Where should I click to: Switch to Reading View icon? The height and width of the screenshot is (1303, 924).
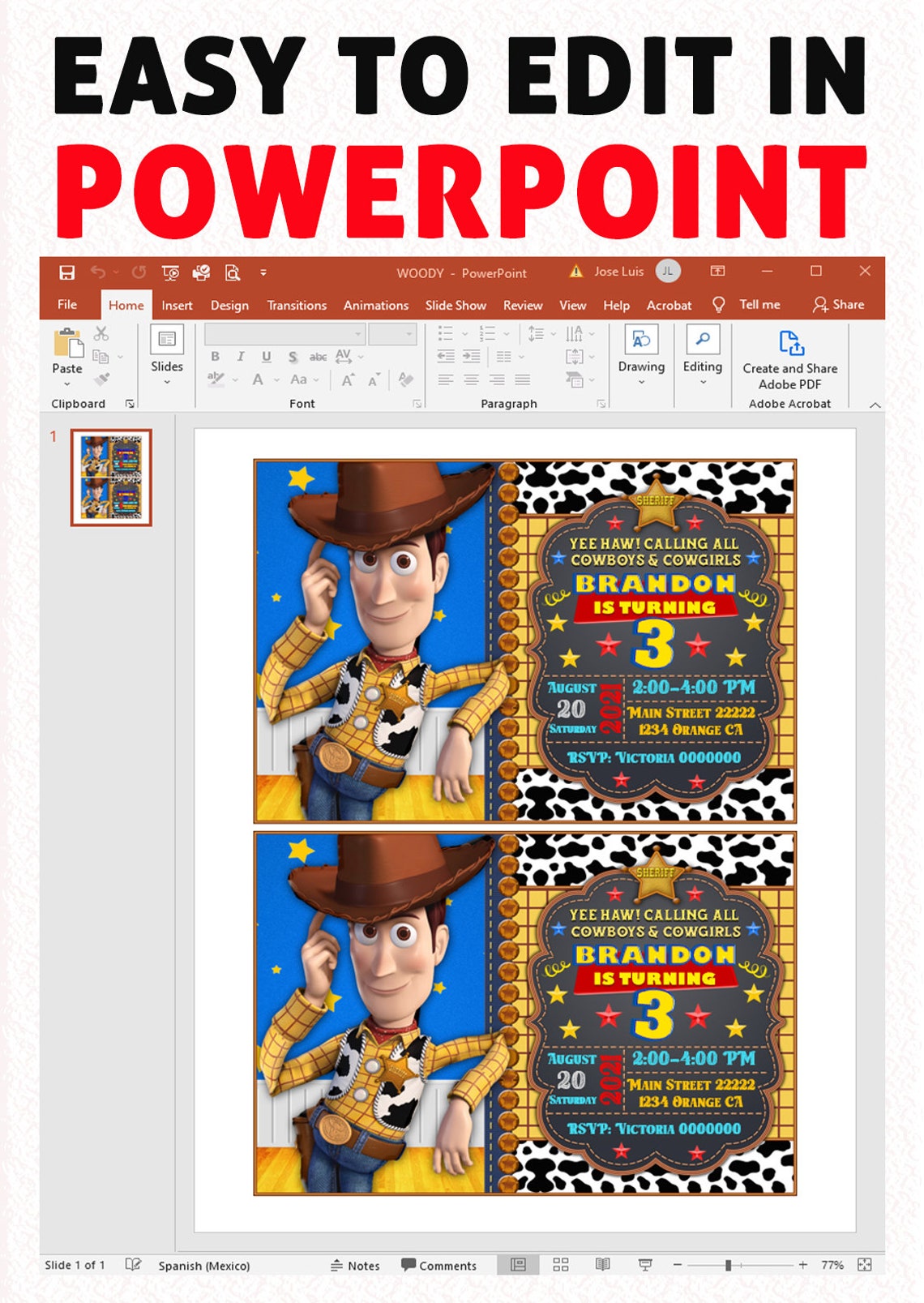(602, 1265)
